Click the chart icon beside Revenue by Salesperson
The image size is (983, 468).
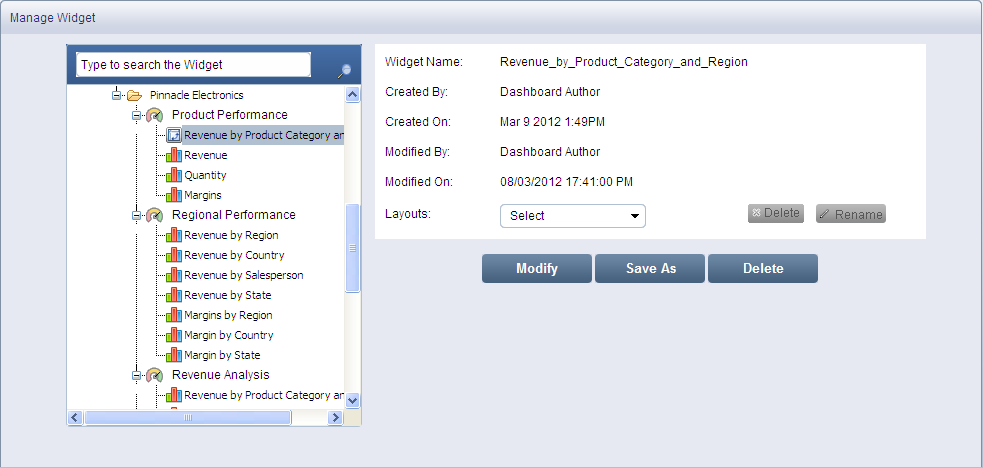(174, 275)
